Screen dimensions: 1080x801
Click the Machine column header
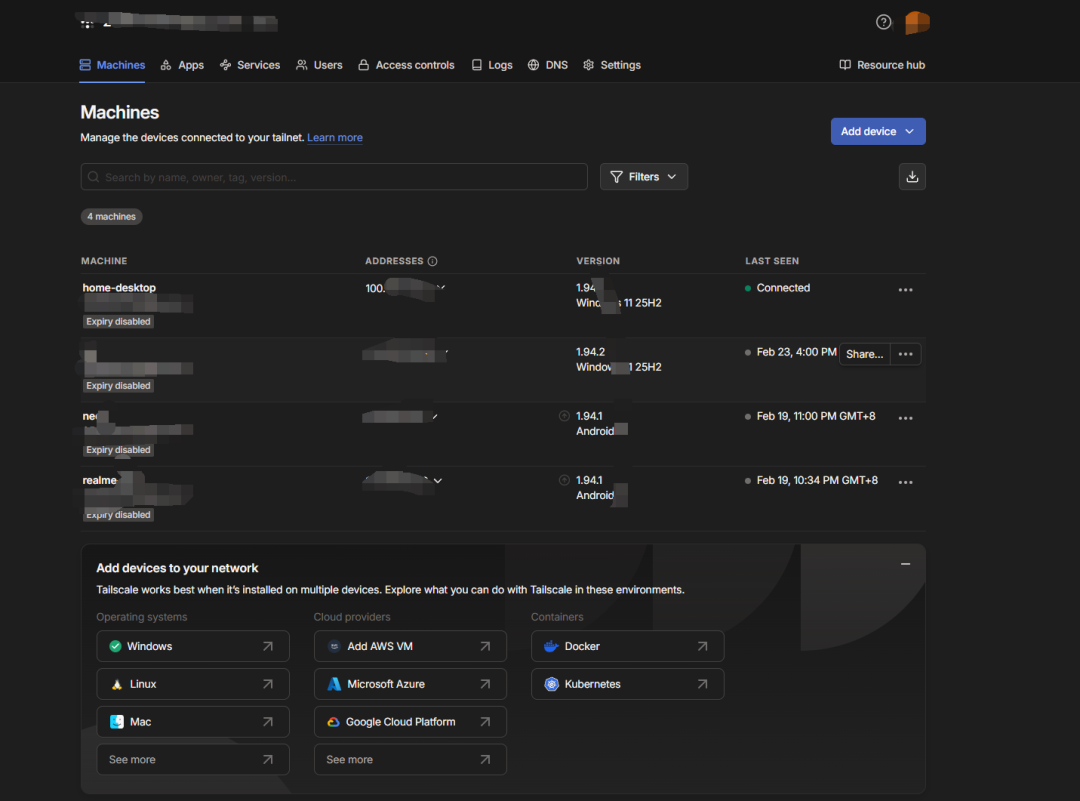click(x=104, y=261)
